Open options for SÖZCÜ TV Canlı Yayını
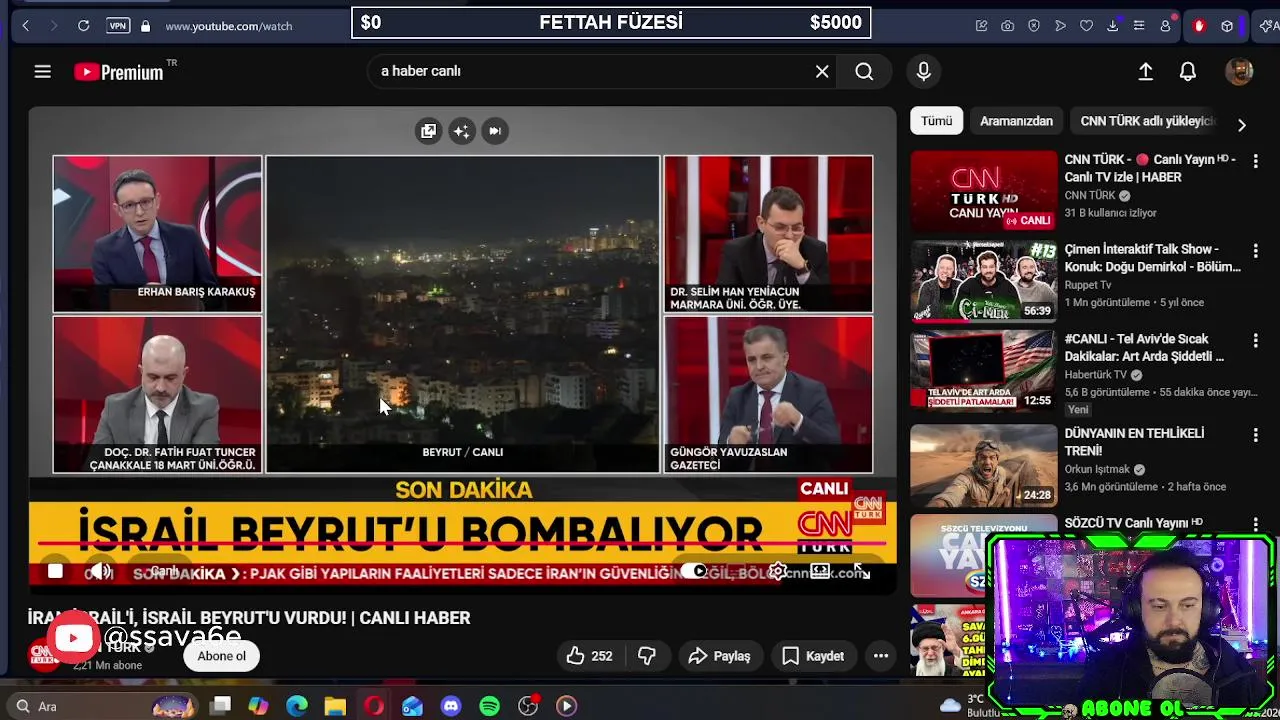This screenshot has height=720, width=1280. pos(1256,524)
